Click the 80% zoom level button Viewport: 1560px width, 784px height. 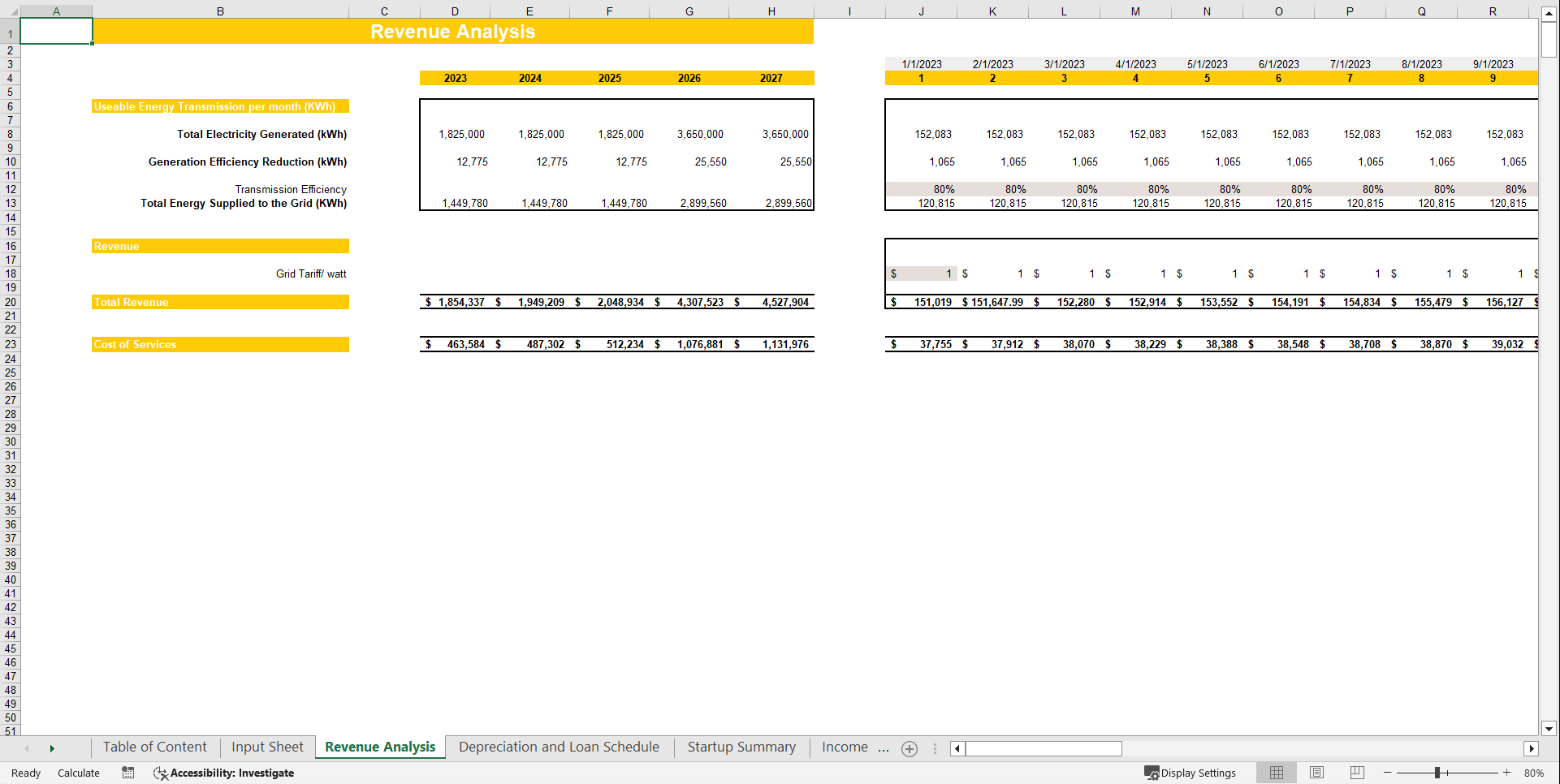point(1535,773)
